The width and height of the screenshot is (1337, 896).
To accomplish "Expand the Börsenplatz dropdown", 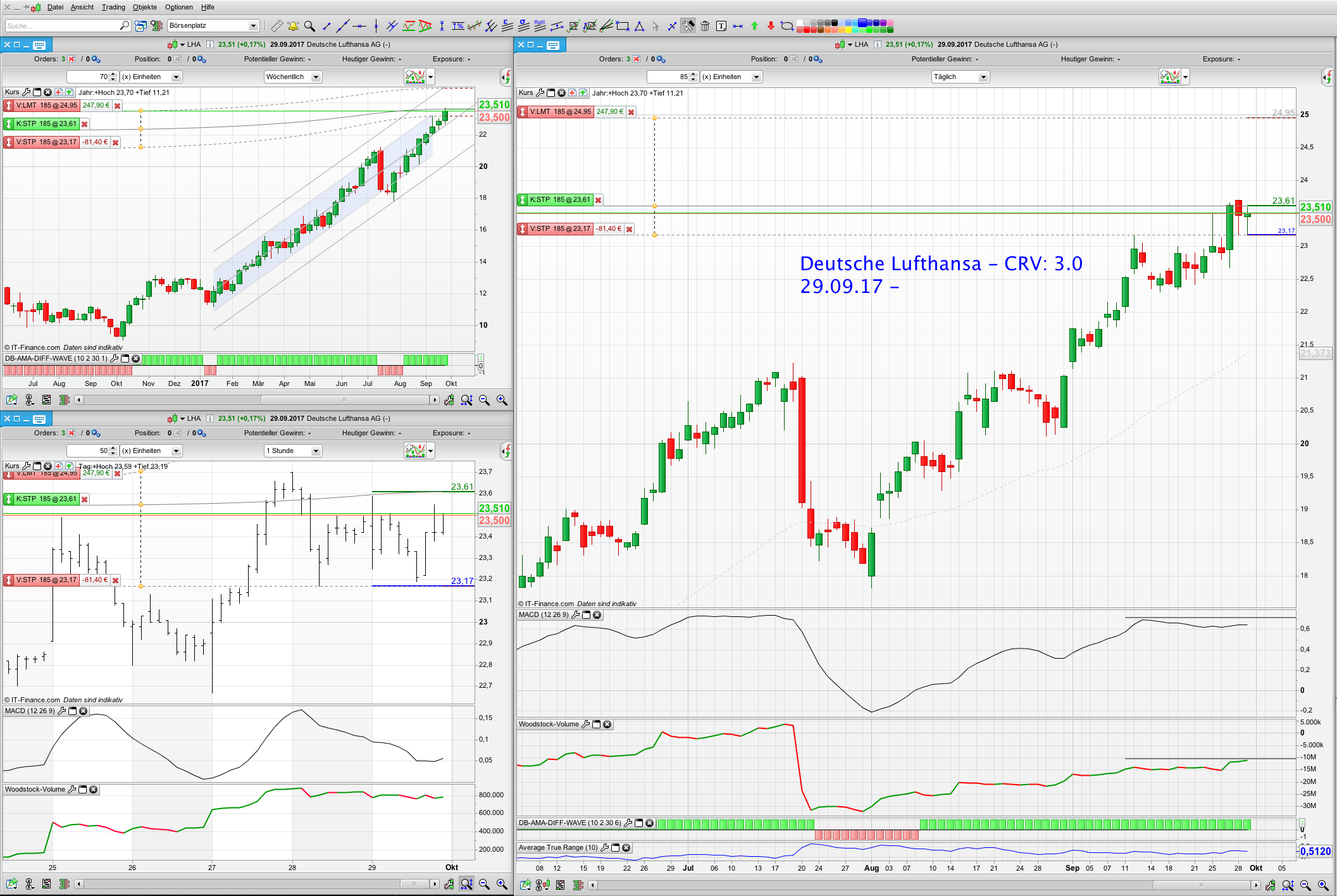I will point(252,26).
